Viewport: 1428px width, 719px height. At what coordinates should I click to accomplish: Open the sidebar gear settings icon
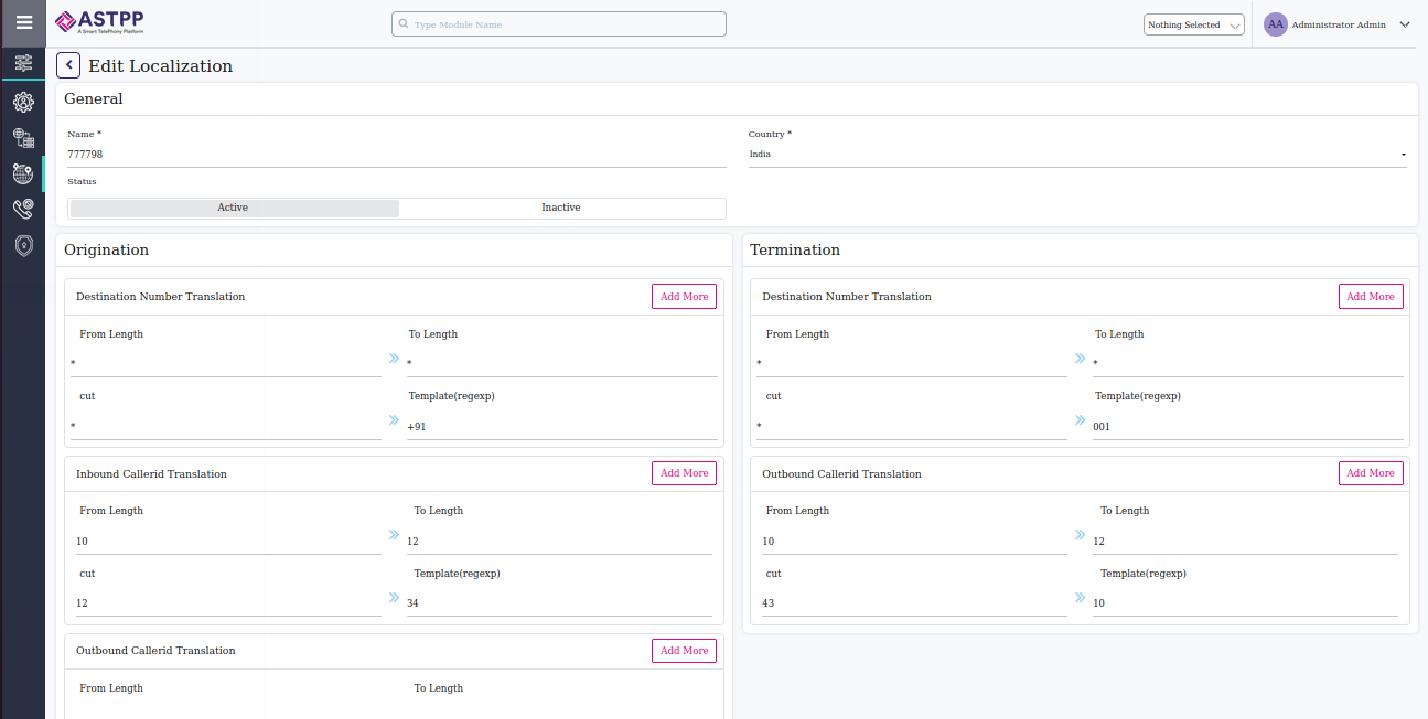(23, 102)
